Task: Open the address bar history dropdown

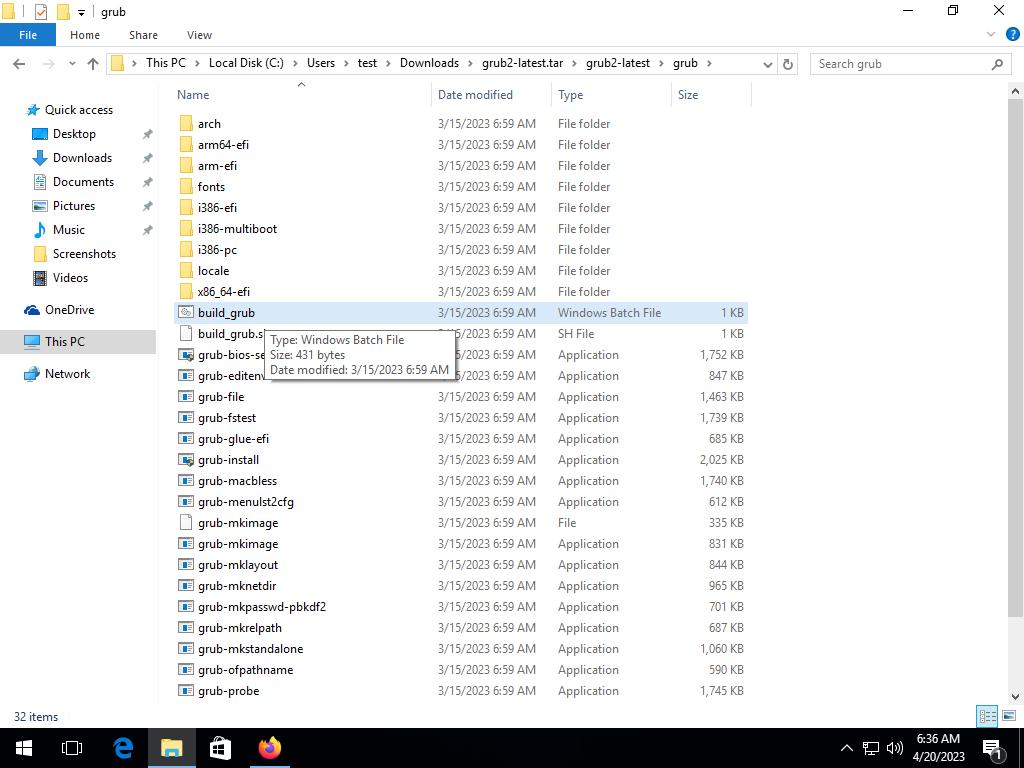Action: pyautogui.click(x=767, y=64)
